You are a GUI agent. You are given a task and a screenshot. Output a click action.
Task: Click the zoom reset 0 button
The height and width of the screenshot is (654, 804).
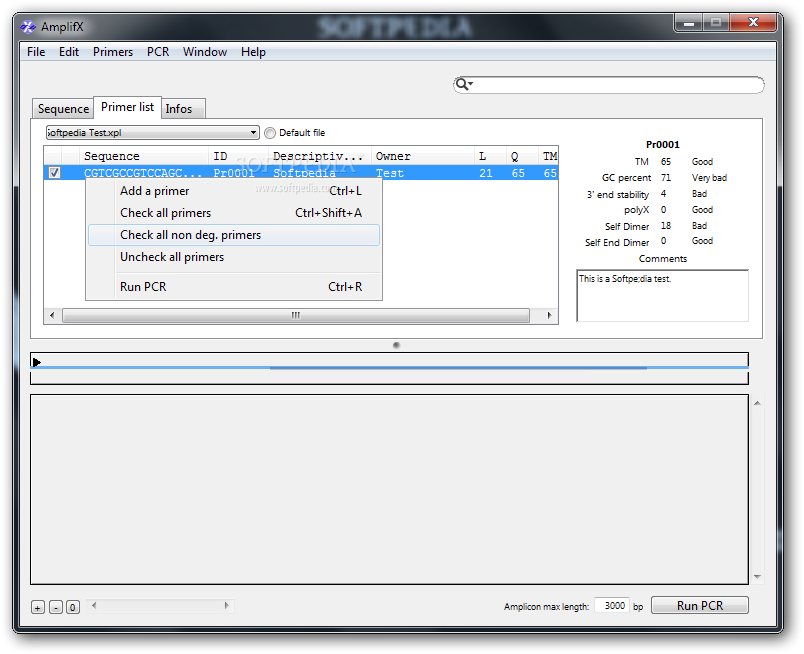[73, 607]
